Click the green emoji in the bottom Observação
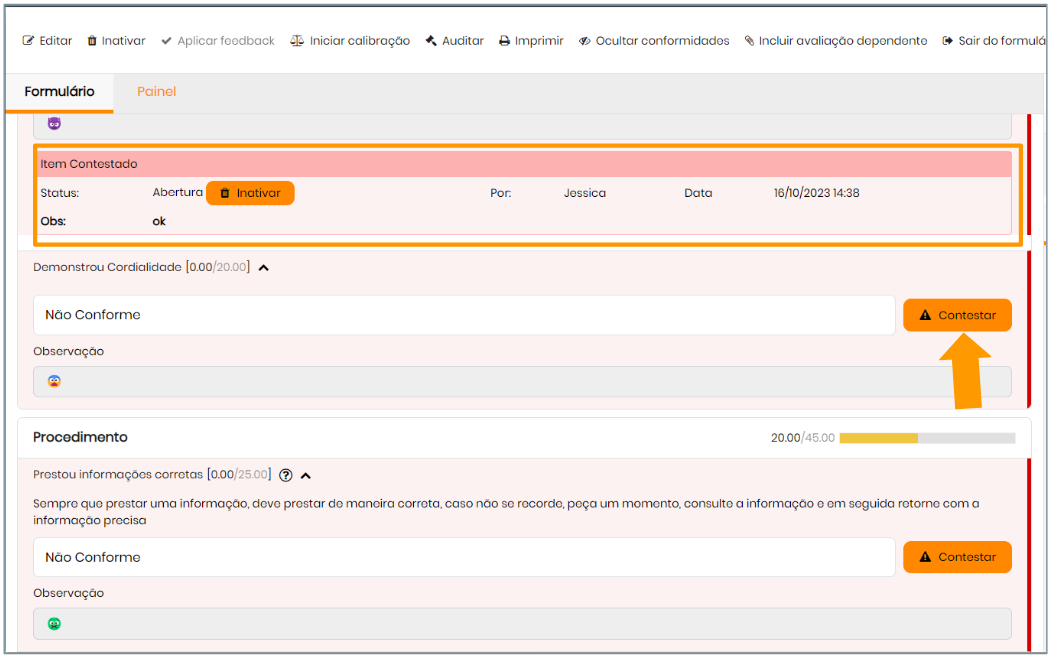Screen dimensions: 1054x657 point(54,624)
